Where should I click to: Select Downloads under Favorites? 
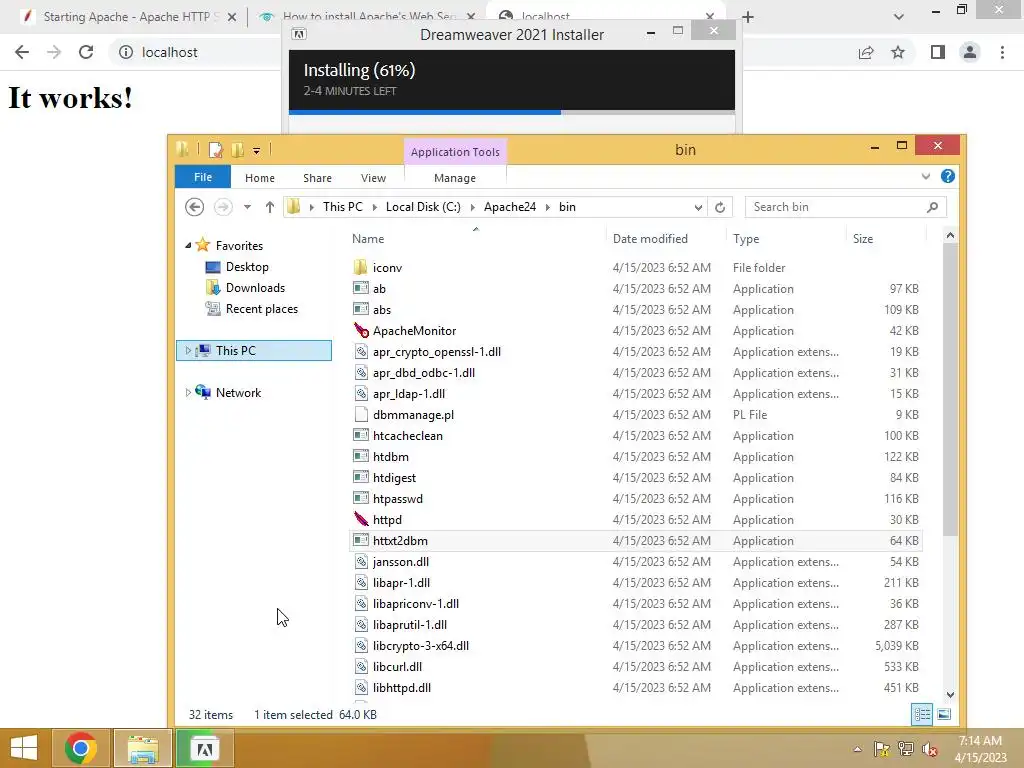coord(255,287)
